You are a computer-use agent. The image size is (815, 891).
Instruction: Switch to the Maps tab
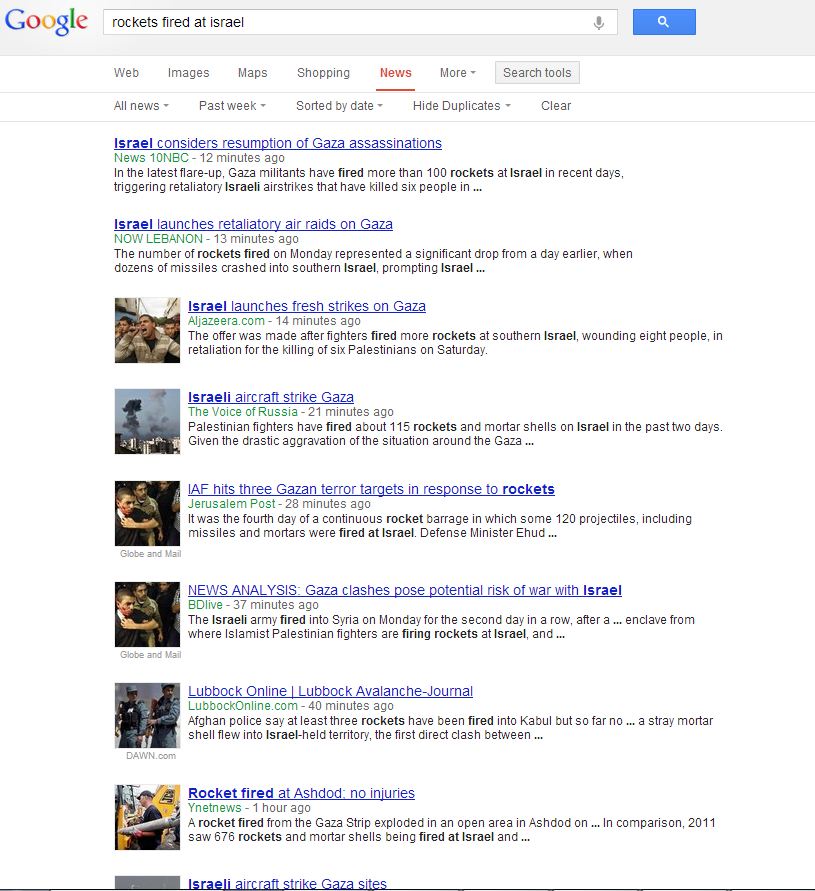[252, 73]
